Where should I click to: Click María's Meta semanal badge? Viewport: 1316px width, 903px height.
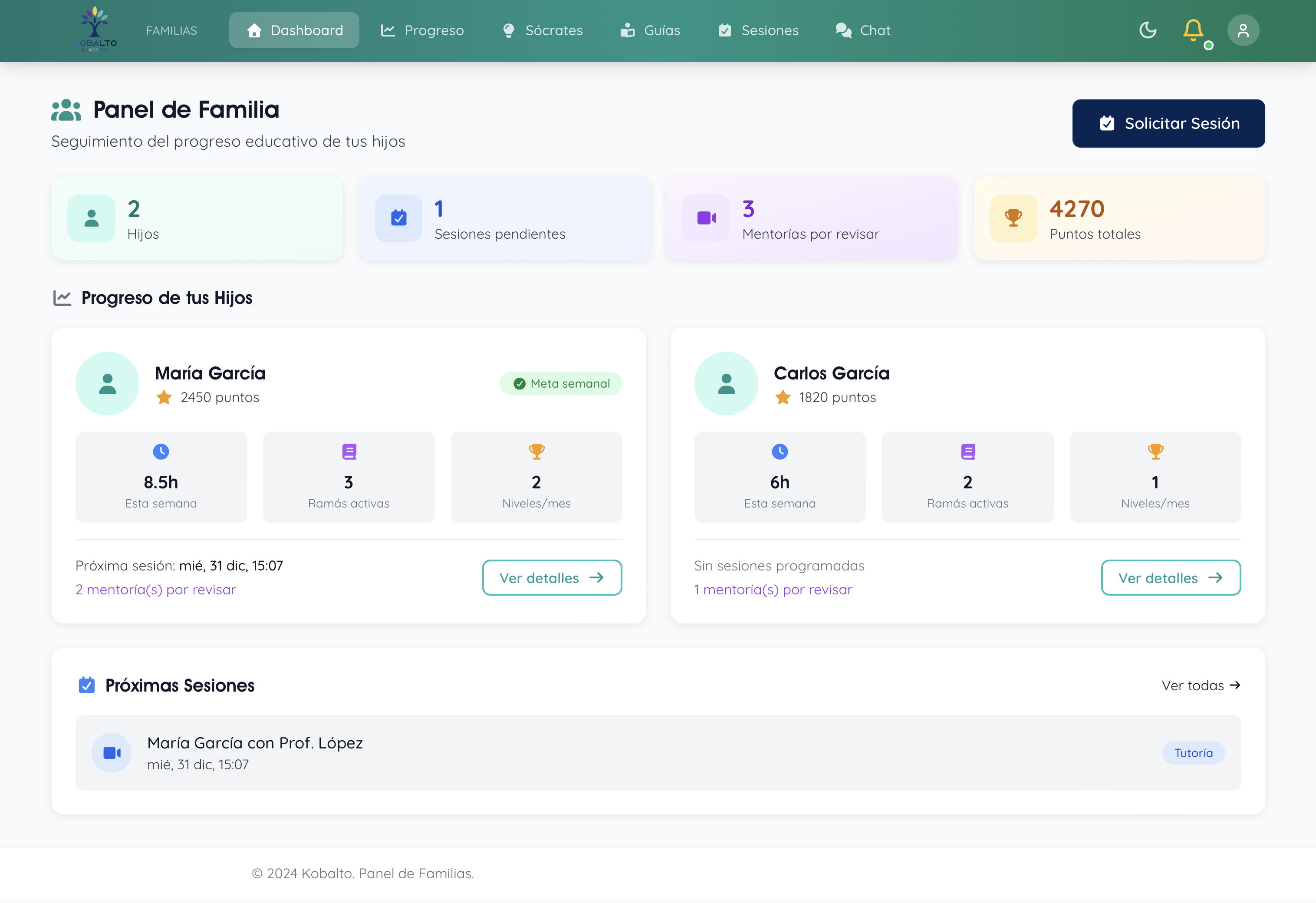[x=561, y=383]
